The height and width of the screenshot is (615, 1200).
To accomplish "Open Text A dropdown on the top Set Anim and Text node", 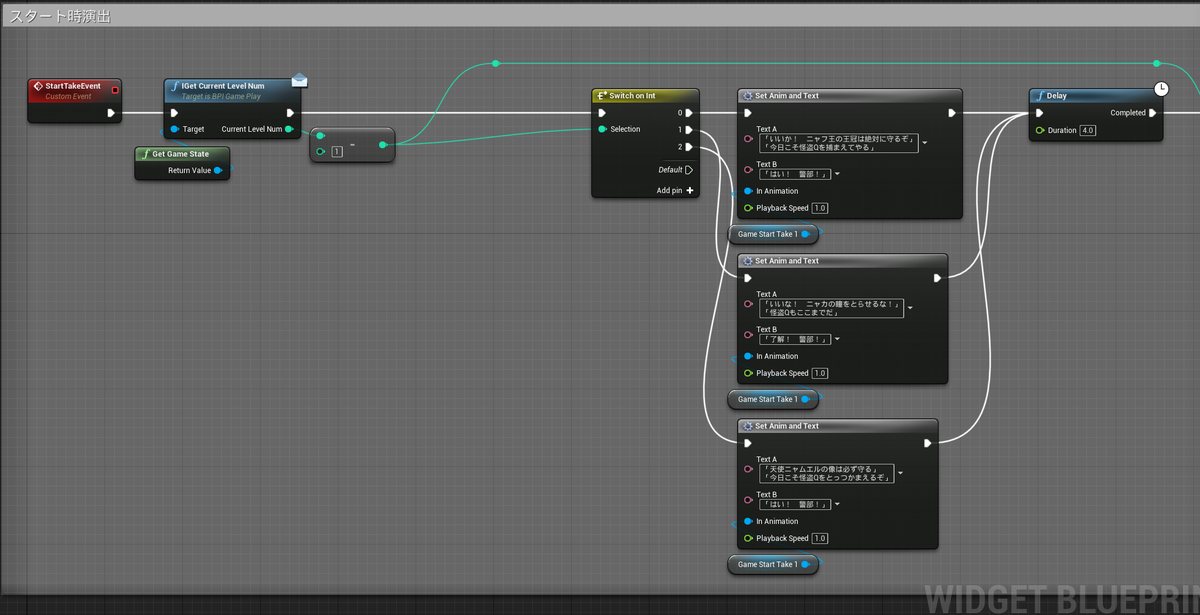I will tap(924, 143).
